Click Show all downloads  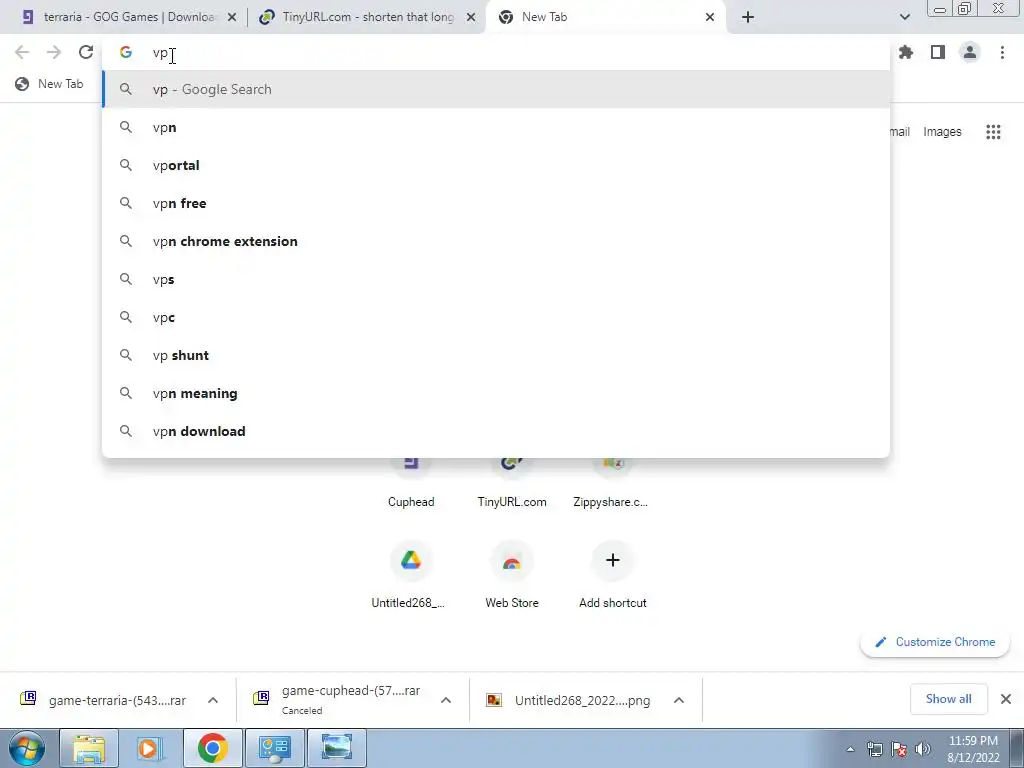(948, 699)
